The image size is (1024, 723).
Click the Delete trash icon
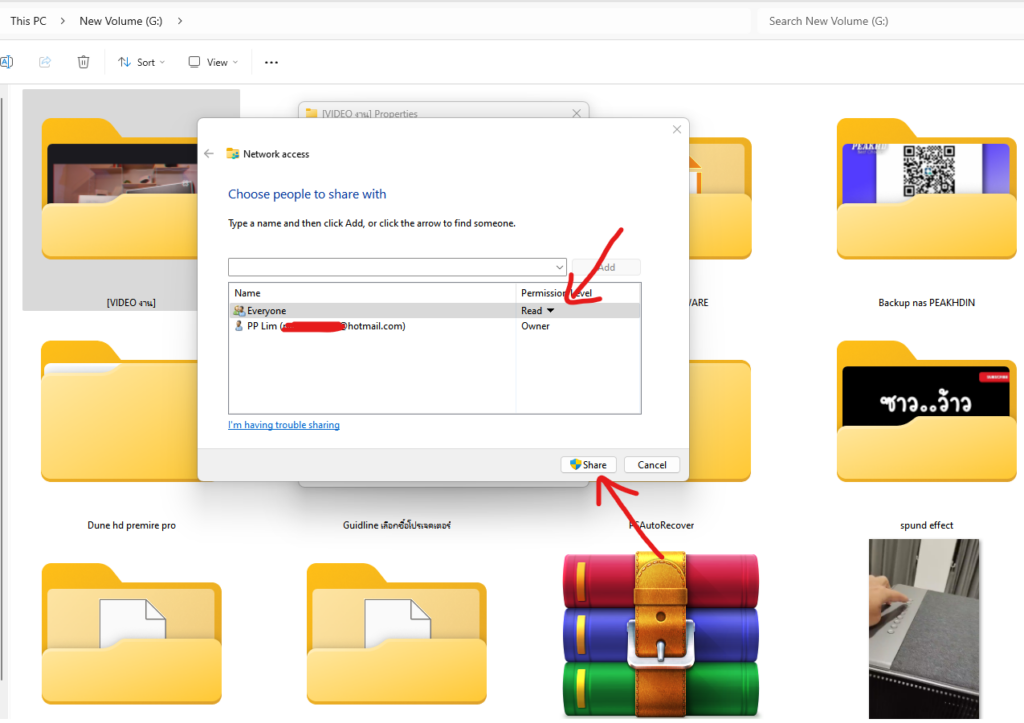click(84, 62)
